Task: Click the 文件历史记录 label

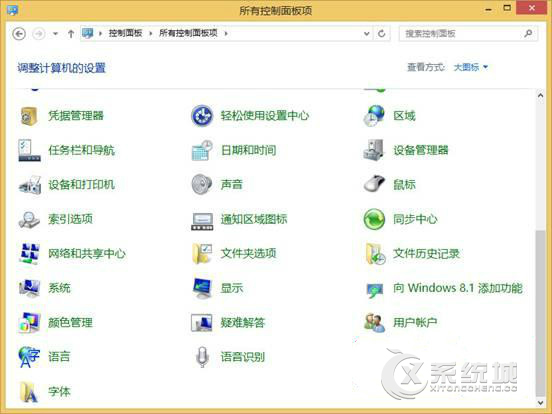Action: coord(426,253)
